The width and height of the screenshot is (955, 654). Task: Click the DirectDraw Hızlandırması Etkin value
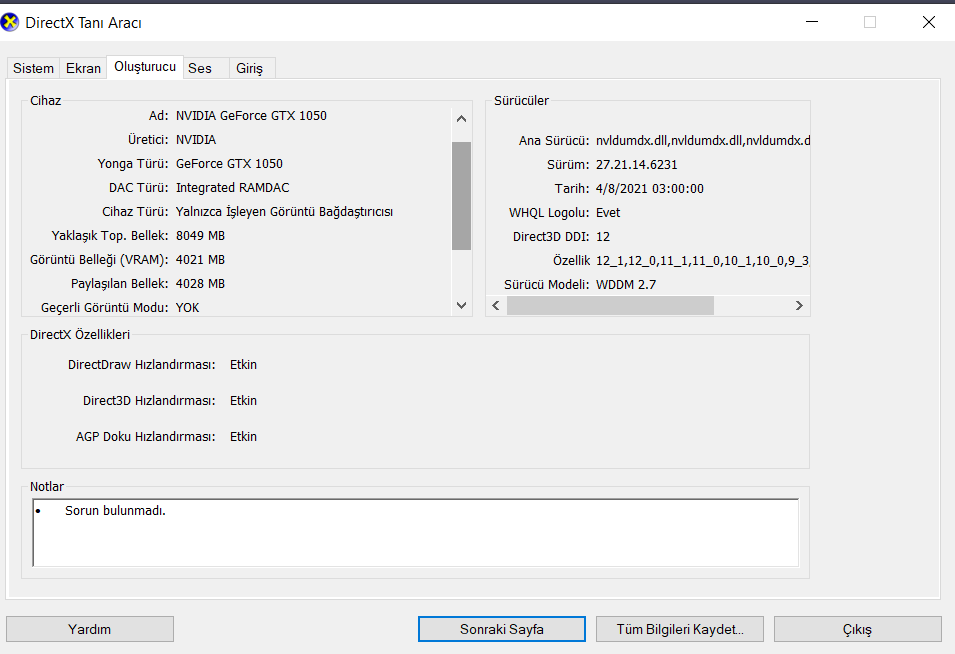(x=243, y=365)
